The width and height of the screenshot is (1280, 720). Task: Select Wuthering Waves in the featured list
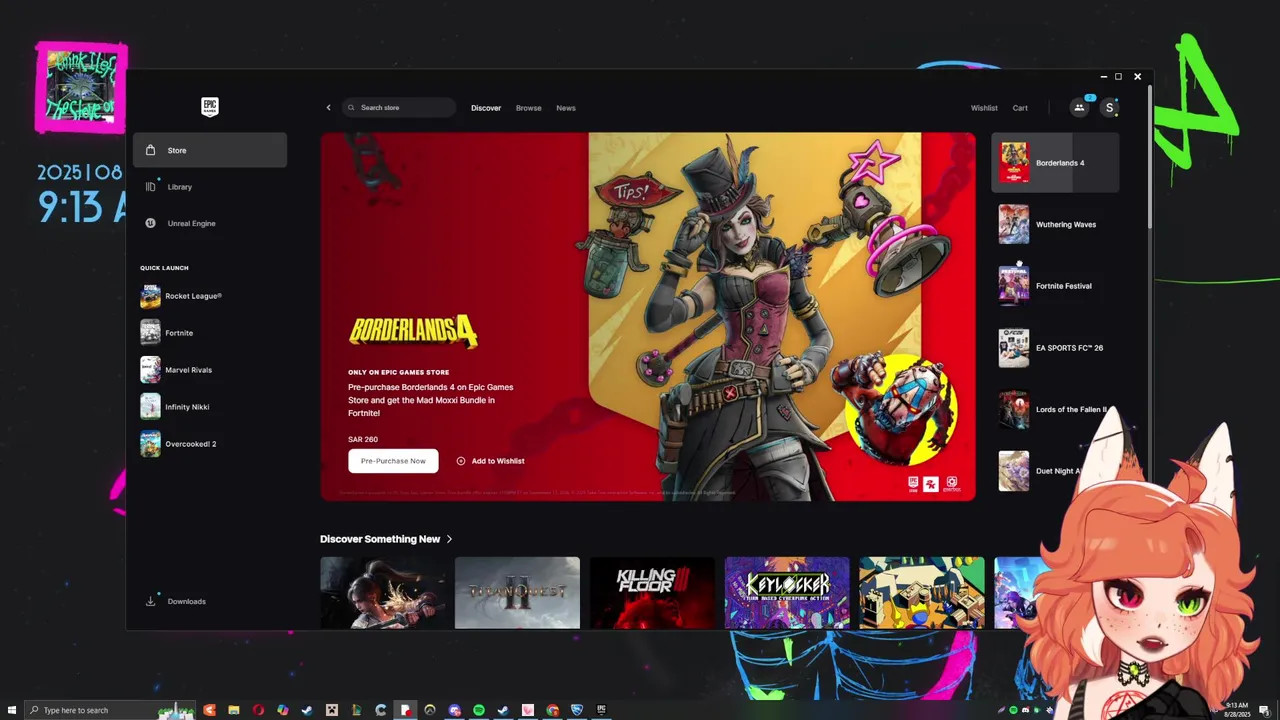point(1055,225)
